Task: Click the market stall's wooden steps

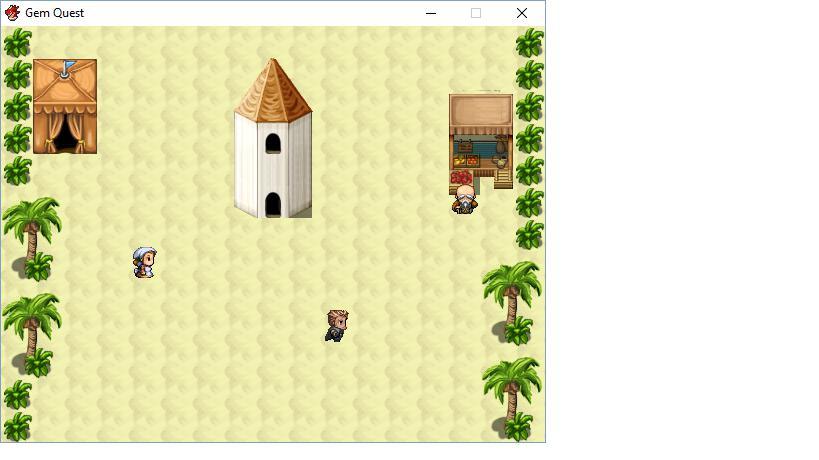Action: click(x=503, y=179)
